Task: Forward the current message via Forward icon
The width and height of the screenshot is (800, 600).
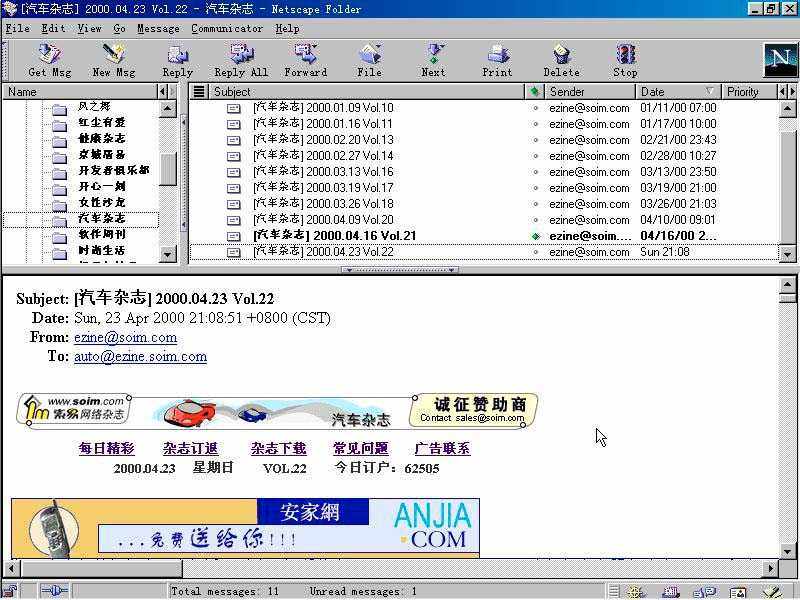Action: 306,60
